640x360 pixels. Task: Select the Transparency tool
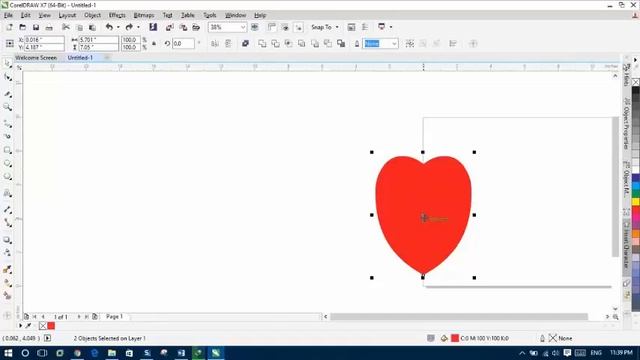[8, 253]
